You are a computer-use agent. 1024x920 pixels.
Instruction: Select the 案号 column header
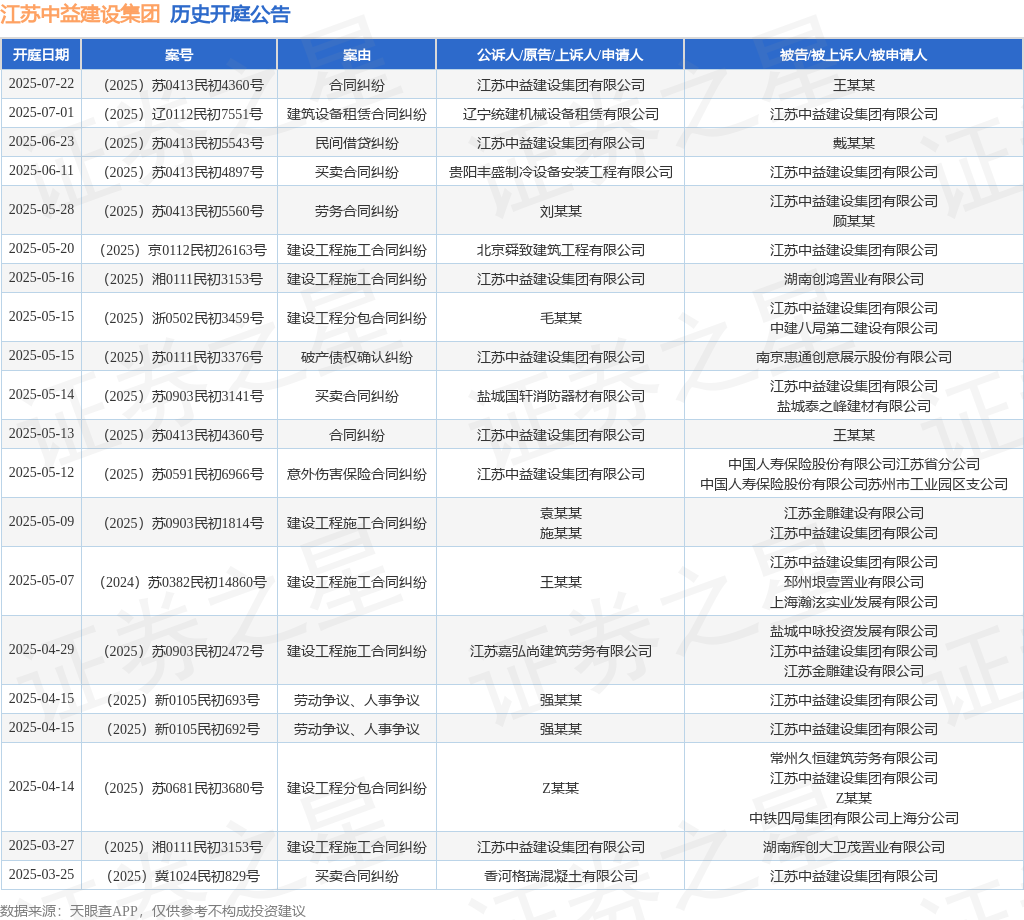coord(179,55)
